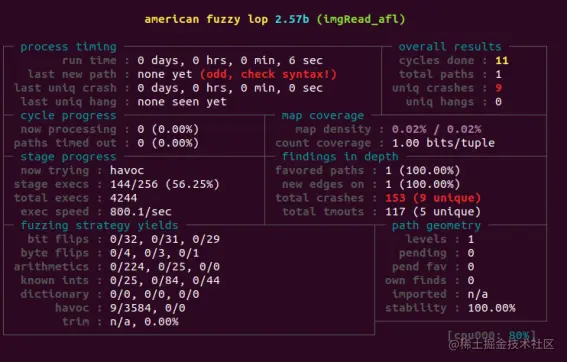Viewport: 567px width, 363px height.
Task: Click exec speed '800.1/sec'
Action: pyautogui.click(x=141, y=212)
